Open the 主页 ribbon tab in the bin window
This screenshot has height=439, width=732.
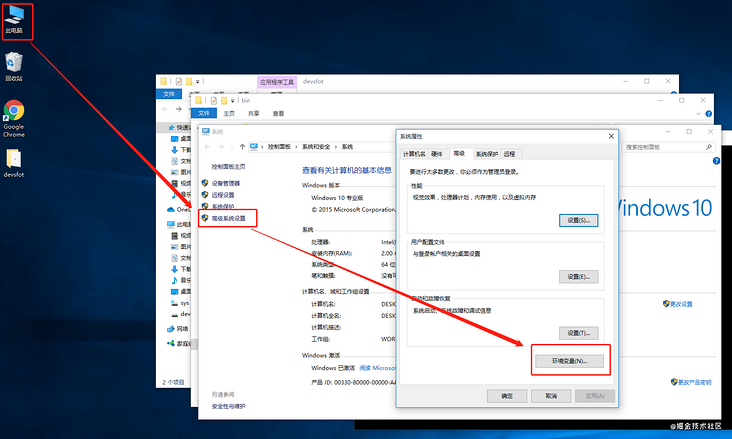tap(229, 113)
